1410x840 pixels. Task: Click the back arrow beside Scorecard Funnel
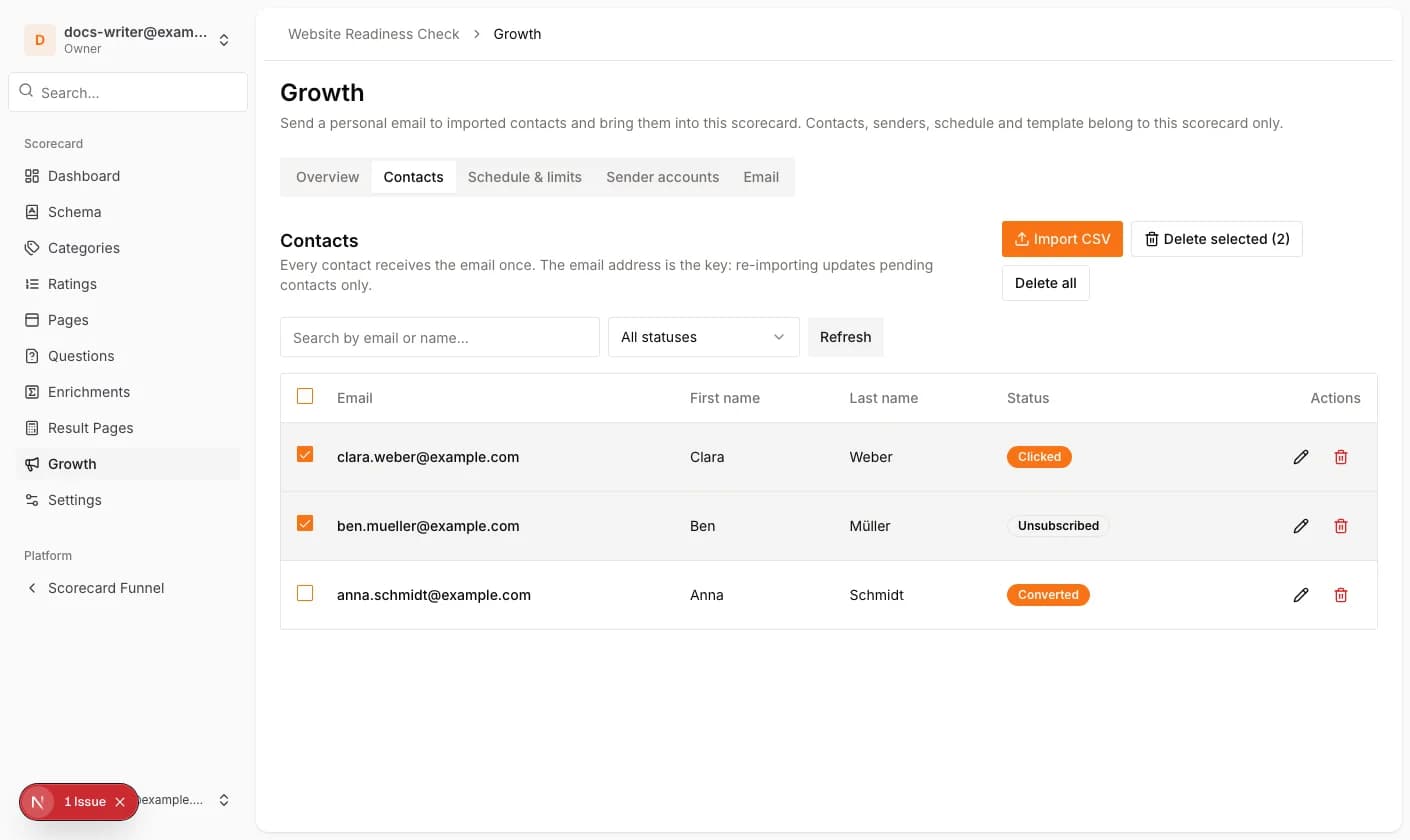click(x=32, y=588)
